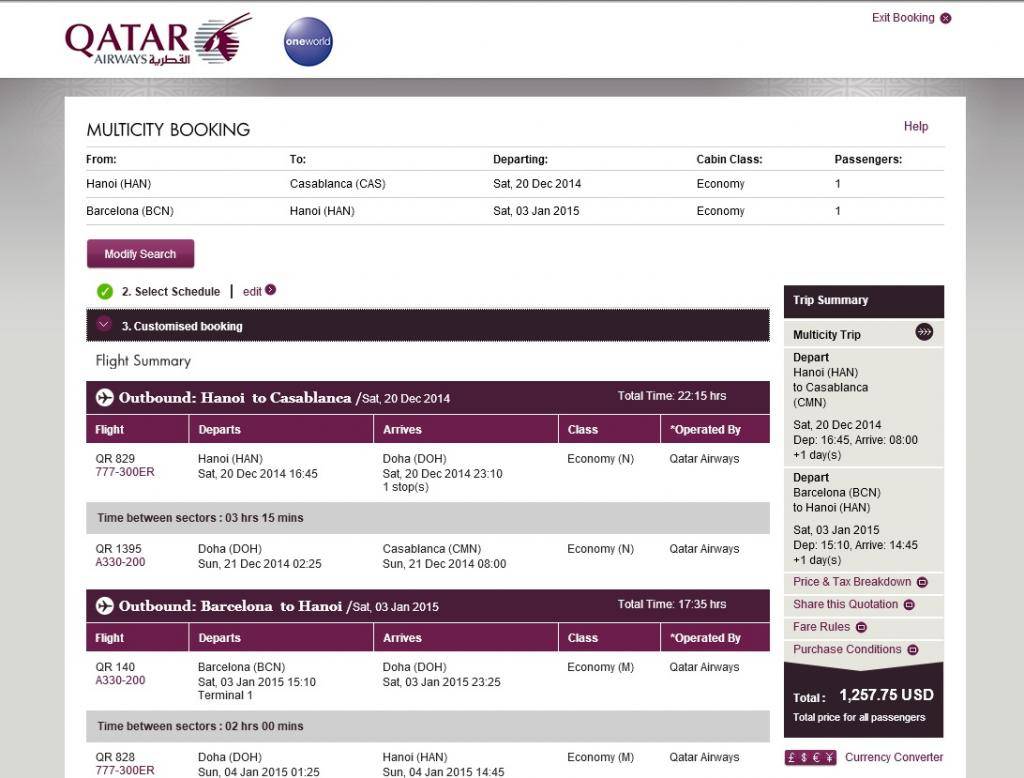Screen dimensions: 1024x778
Task: Open the Currency Converter link
Action: (894, 757)
